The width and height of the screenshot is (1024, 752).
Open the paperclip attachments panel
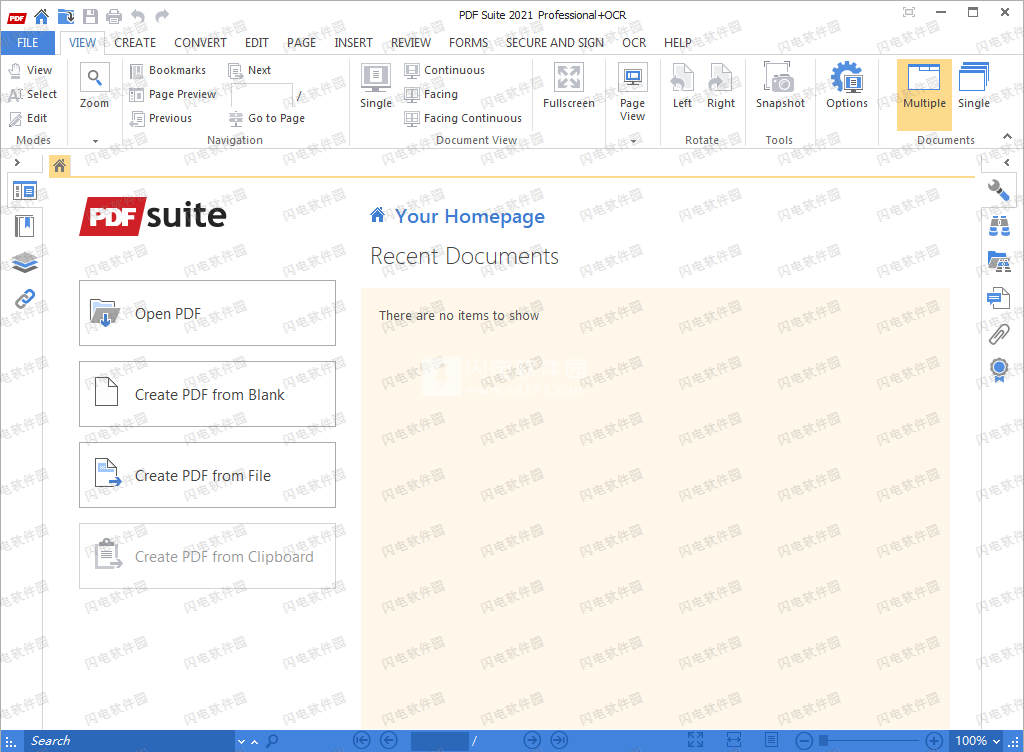[x=999, y=334]
